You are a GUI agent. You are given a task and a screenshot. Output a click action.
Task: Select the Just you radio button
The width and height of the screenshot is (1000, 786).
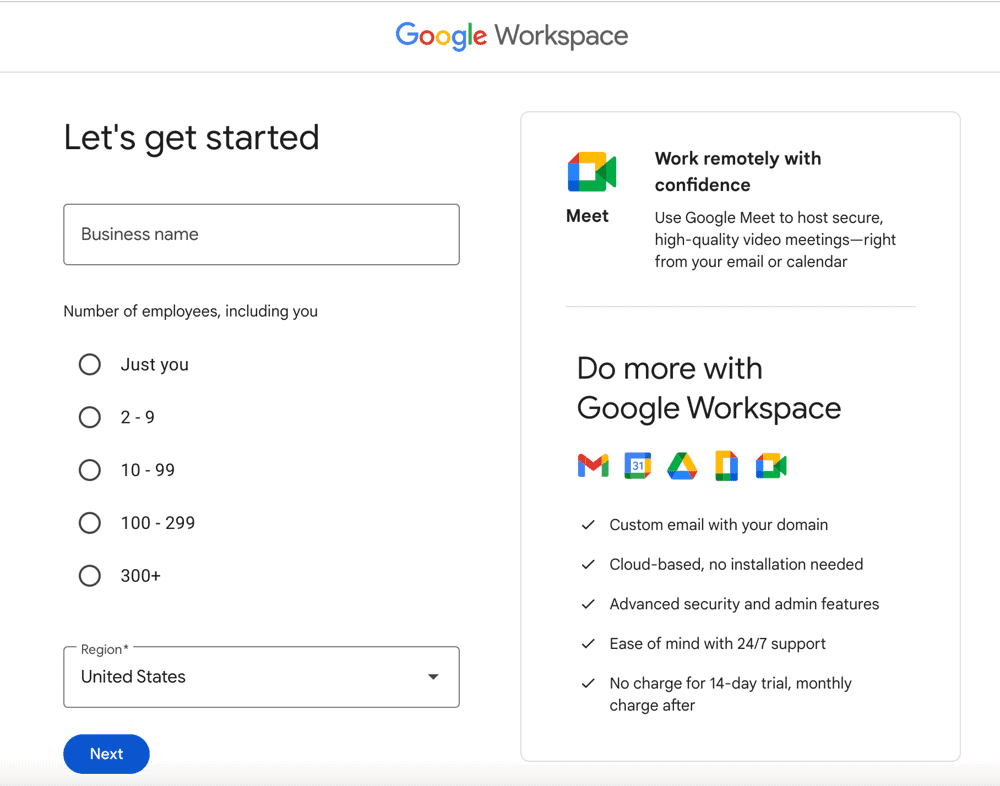click(x=90, y=364)
